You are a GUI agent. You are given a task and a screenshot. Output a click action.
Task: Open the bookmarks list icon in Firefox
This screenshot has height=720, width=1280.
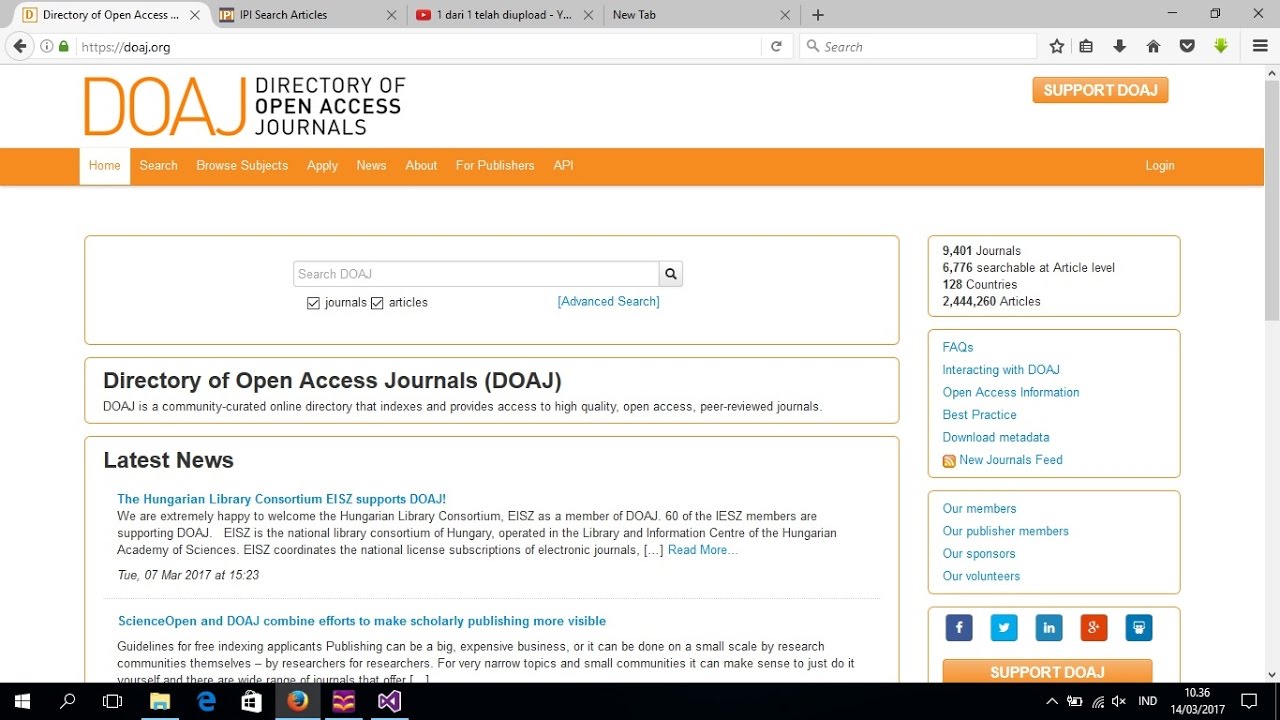[1087, 46]
